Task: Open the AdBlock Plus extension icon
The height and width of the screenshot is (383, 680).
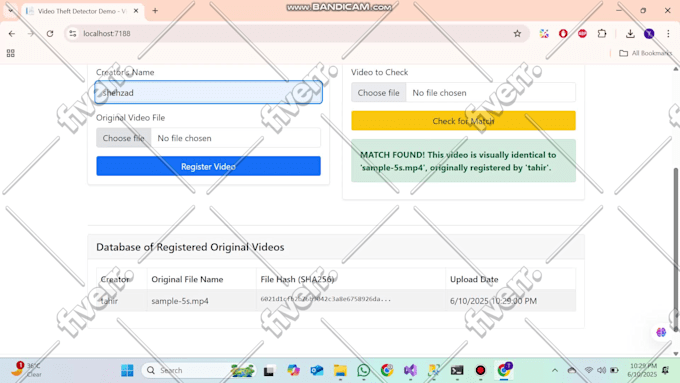Action: click(582, 33)
